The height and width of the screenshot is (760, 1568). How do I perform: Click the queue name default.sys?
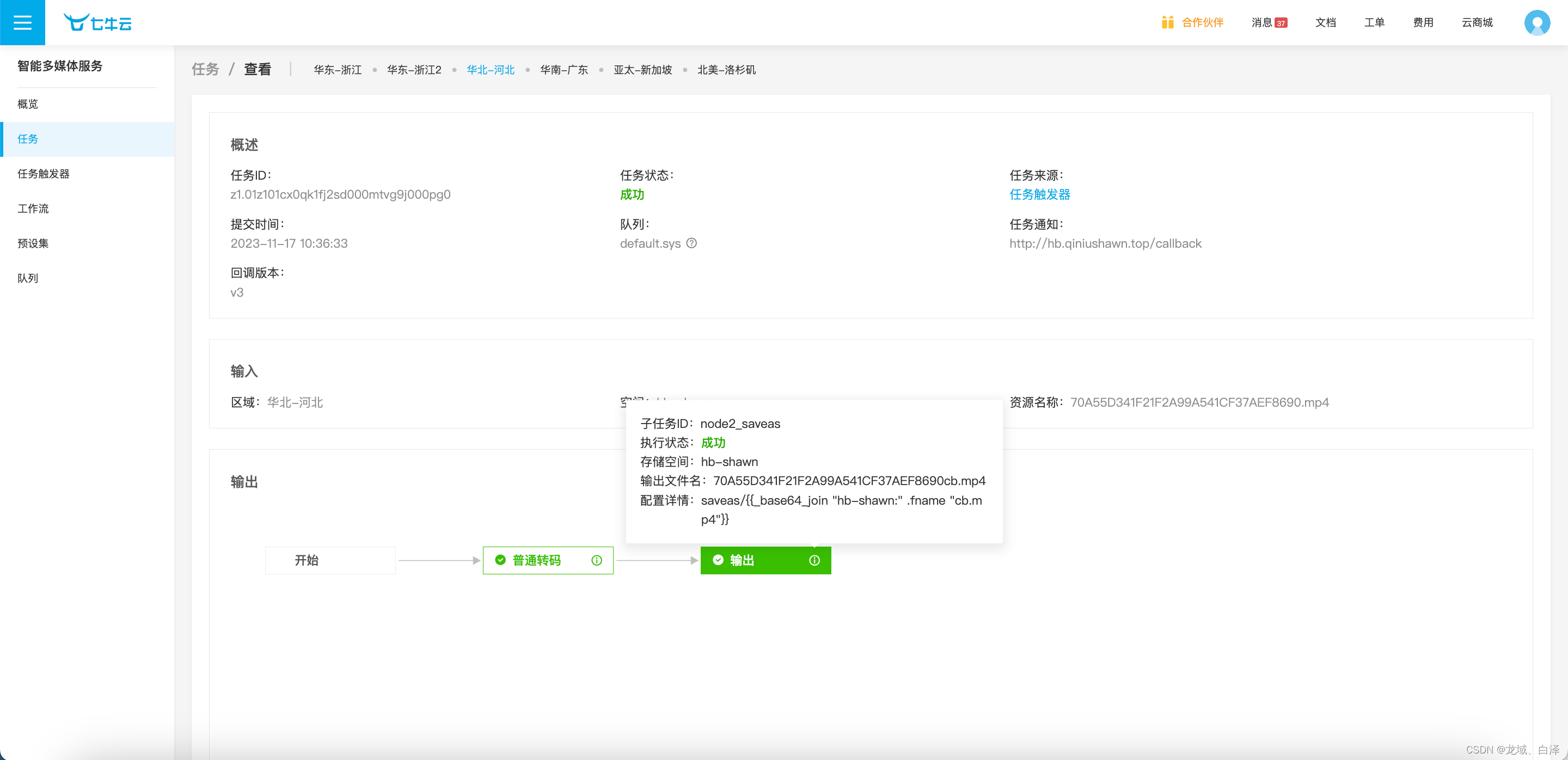(650, 243)
